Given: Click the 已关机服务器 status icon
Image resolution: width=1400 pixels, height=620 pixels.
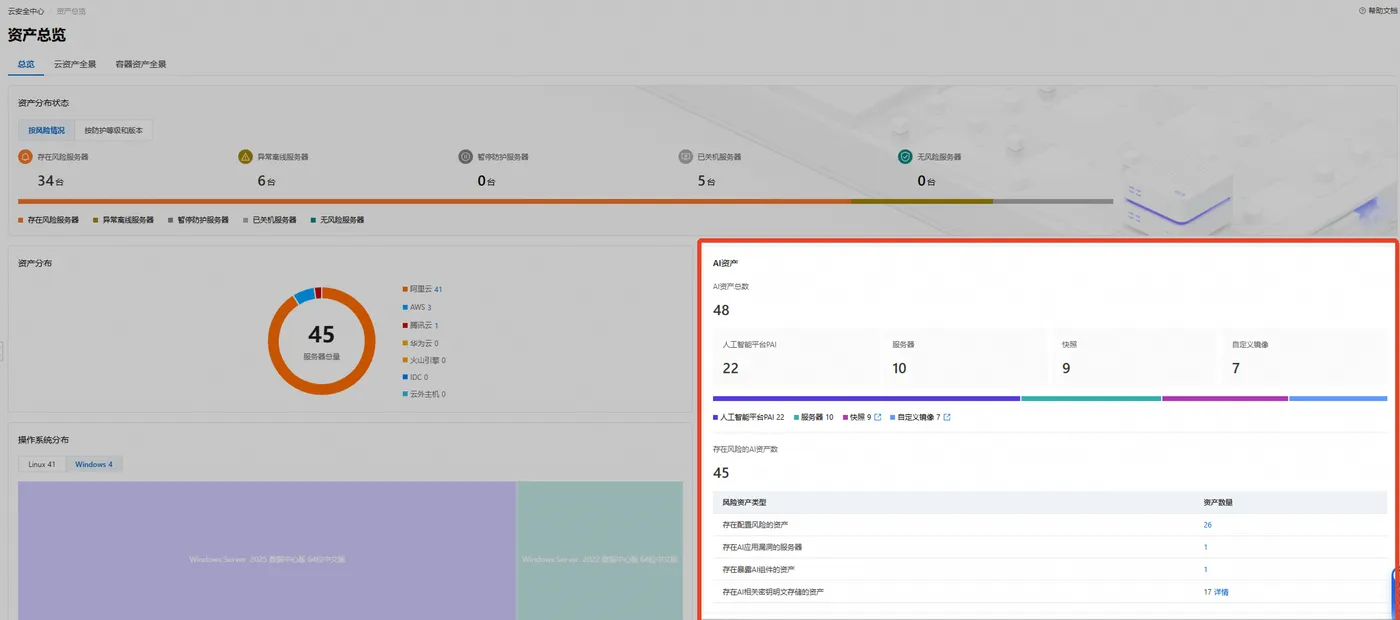Looking at the screenshot, I should pyautogui.click(x=685, y=157).
